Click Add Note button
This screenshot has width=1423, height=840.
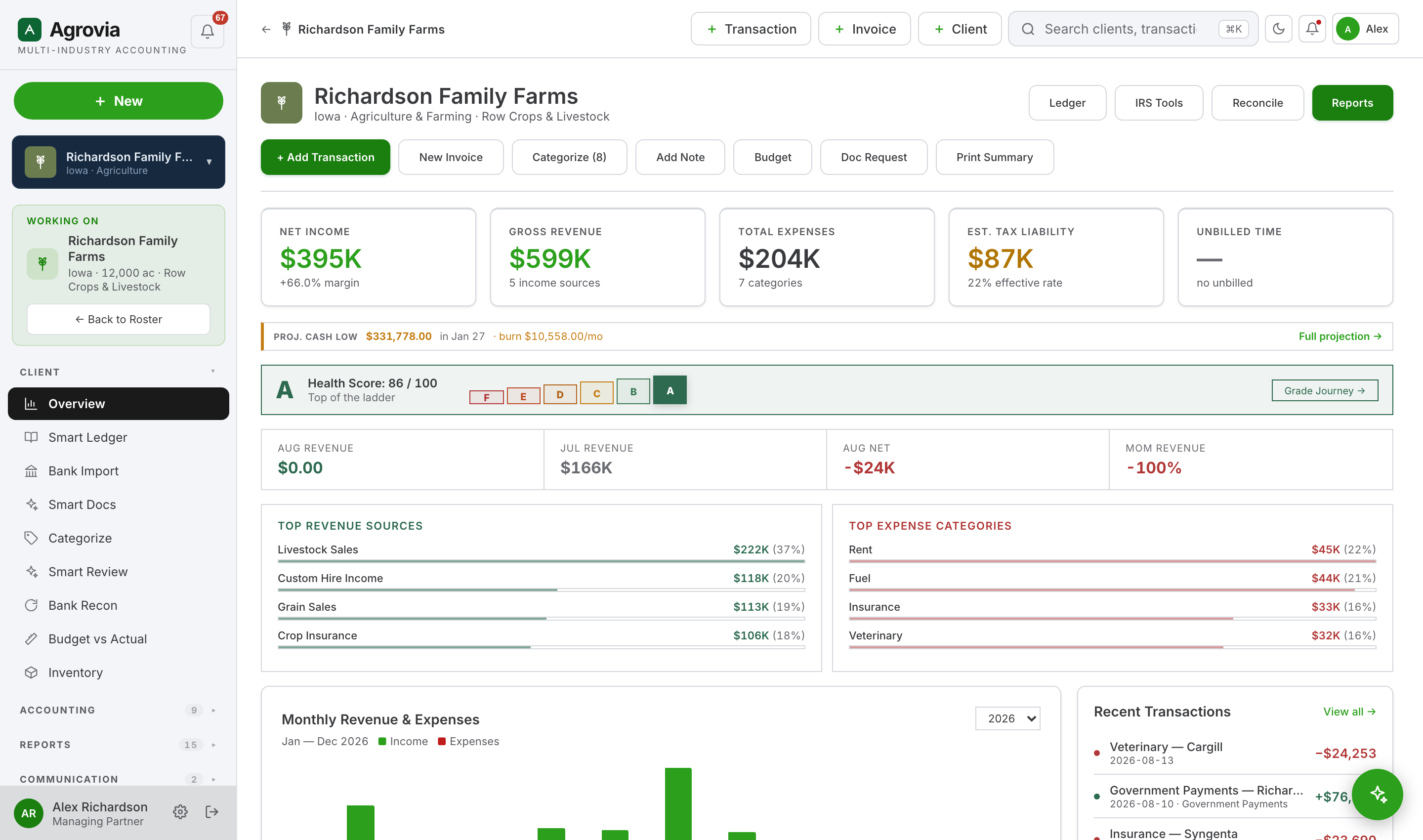click(680, 157)
